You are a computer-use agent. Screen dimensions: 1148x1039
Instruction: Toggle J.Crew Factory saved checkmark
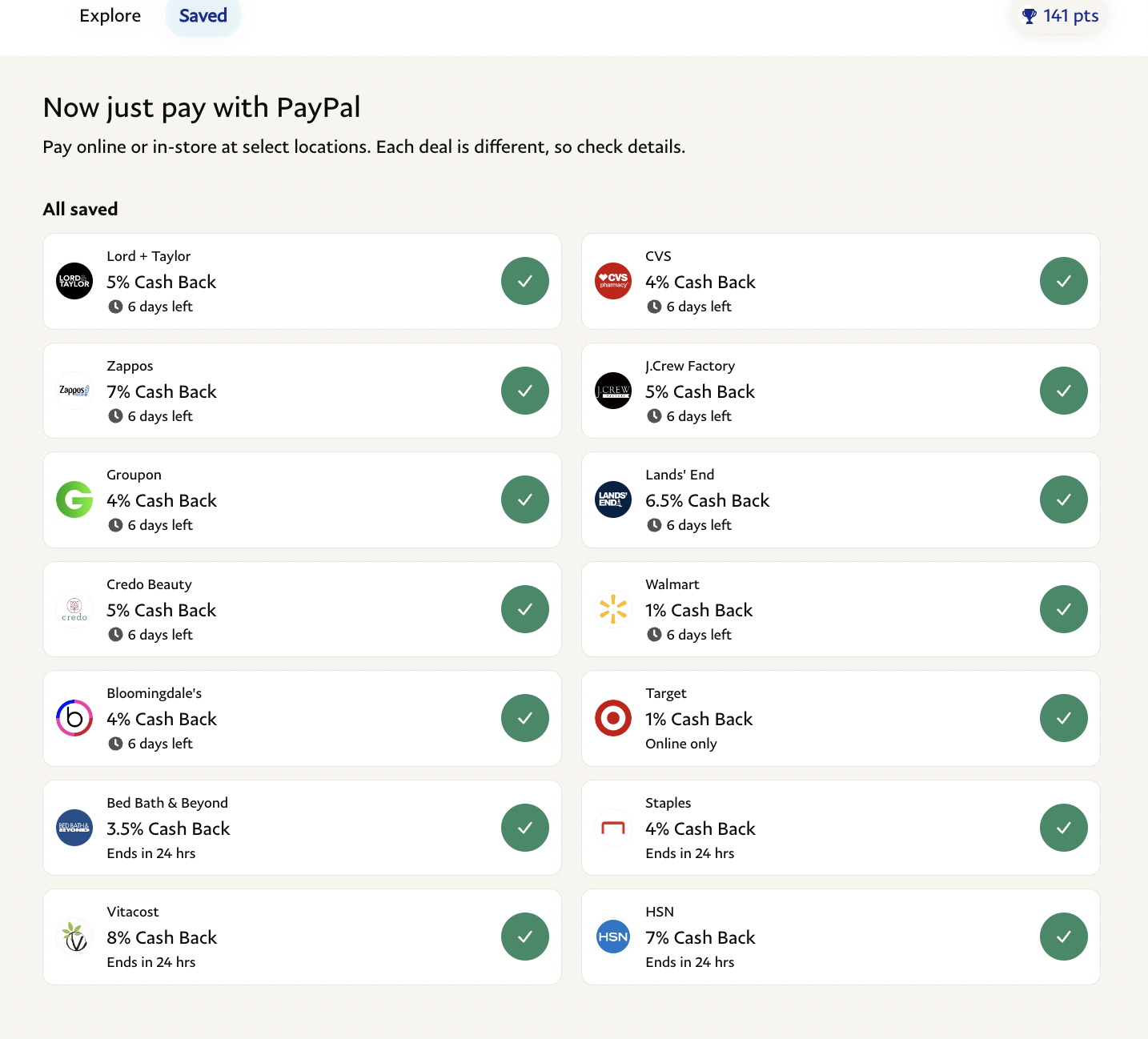[x=1064, y=391]
